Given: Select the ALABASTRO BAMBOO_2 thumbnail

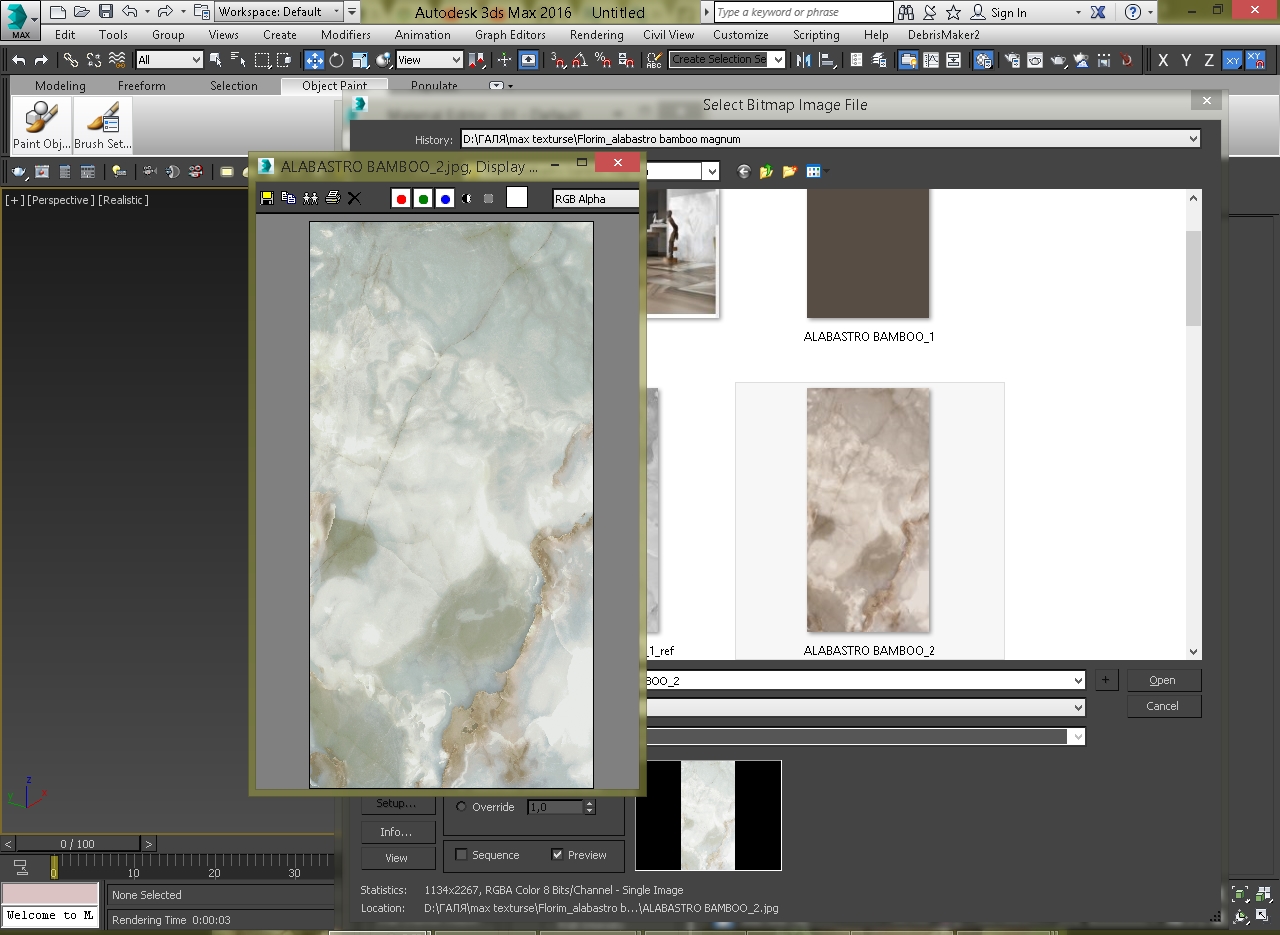Looking at the screenshot, I should click(x=868, y=508).
